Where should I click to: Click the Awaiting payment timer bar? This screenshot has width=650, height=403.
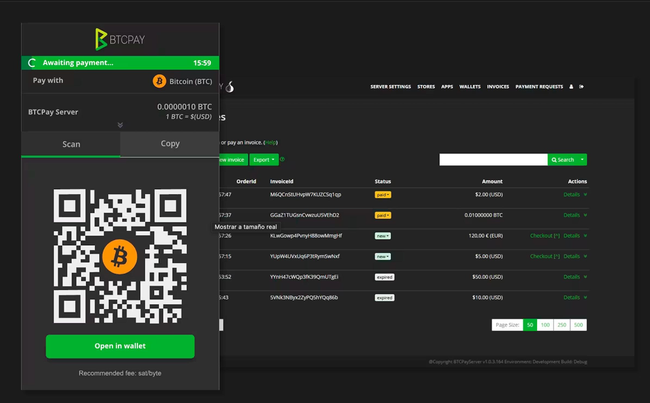coord(120,63)
